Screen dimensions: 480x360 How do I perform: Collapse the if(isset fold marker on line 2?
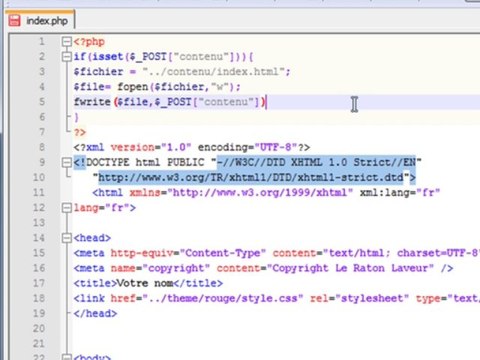coord(67,57)
